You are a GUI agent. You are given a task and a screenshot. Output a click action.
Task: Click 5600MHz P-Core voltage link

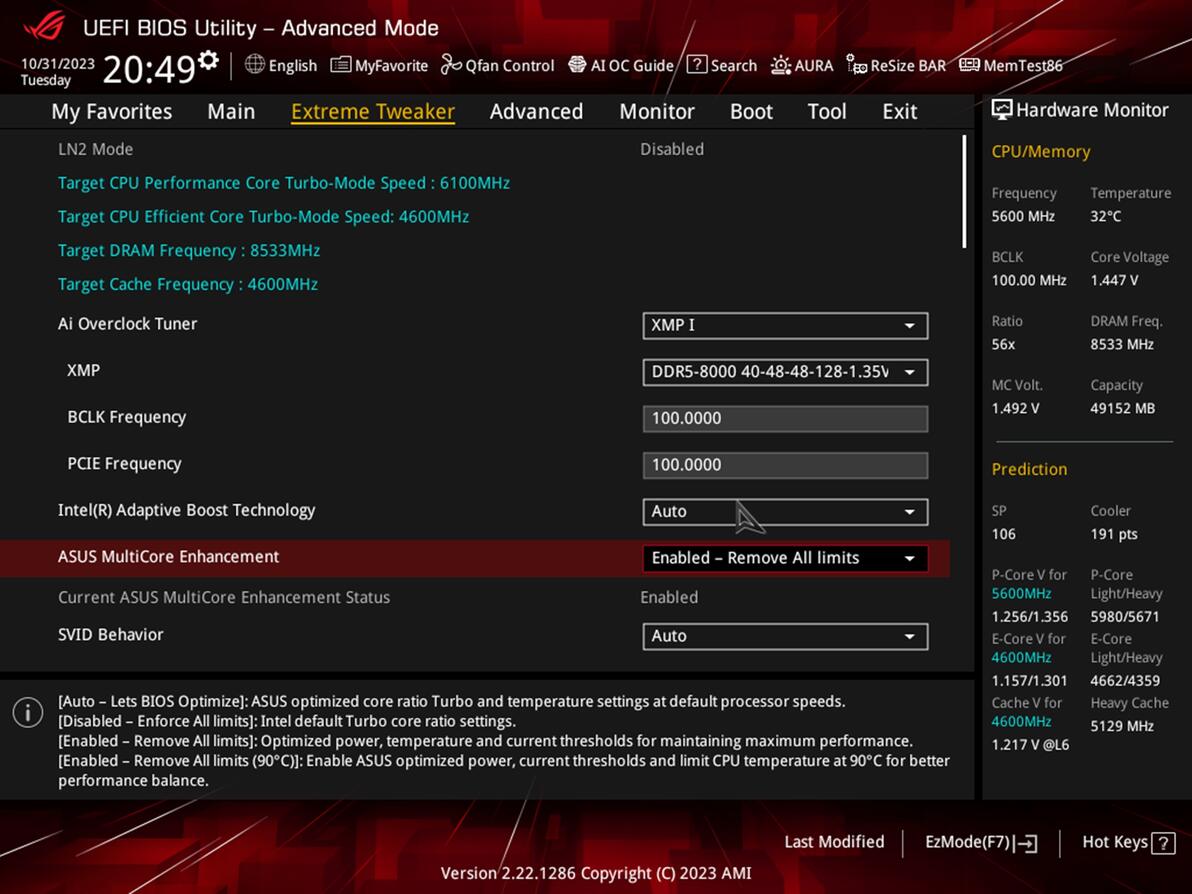tap(1021, 594)
